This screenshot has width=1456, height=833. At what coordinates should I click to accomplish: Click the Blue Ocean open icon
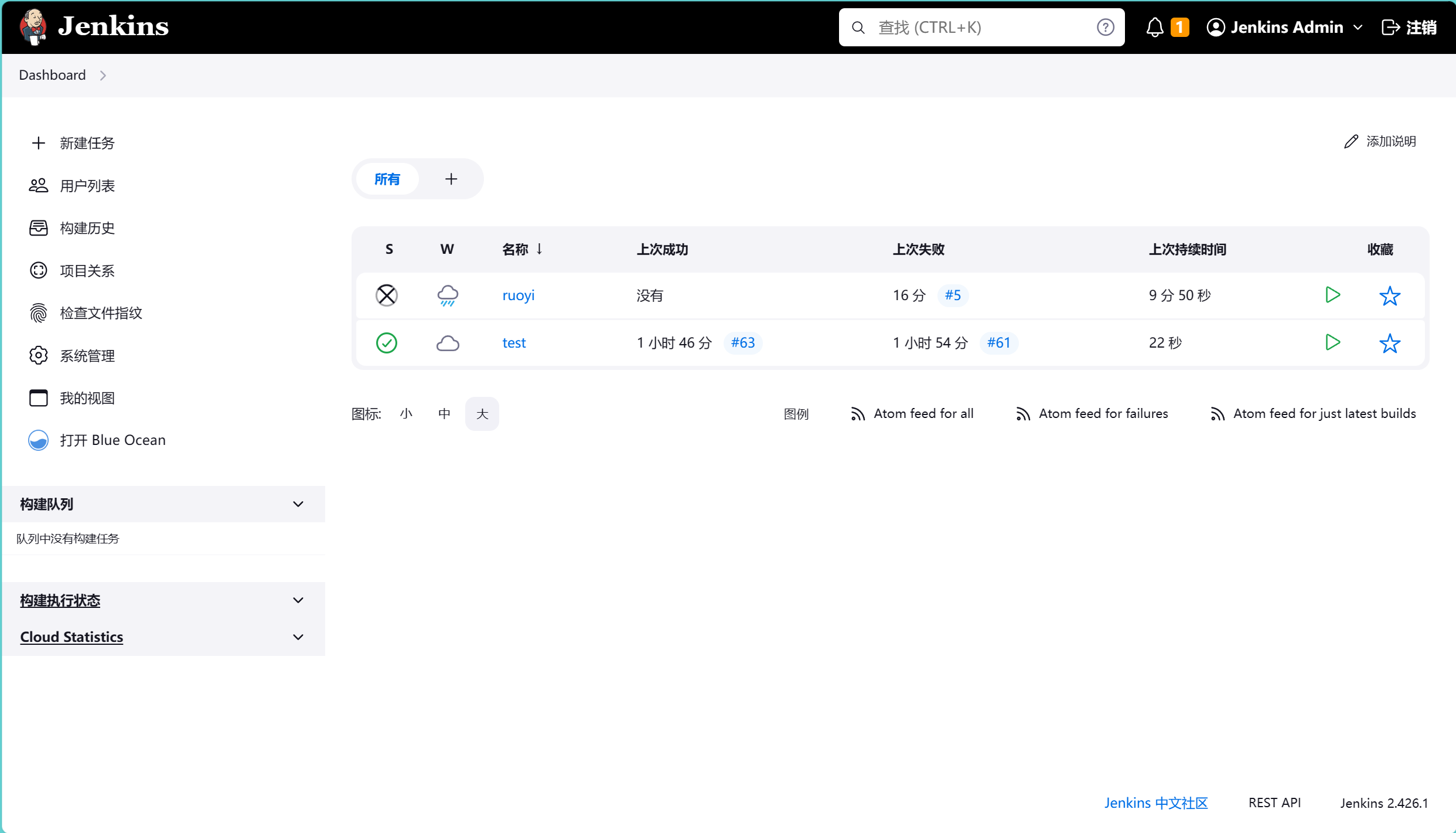coord(39,440)
